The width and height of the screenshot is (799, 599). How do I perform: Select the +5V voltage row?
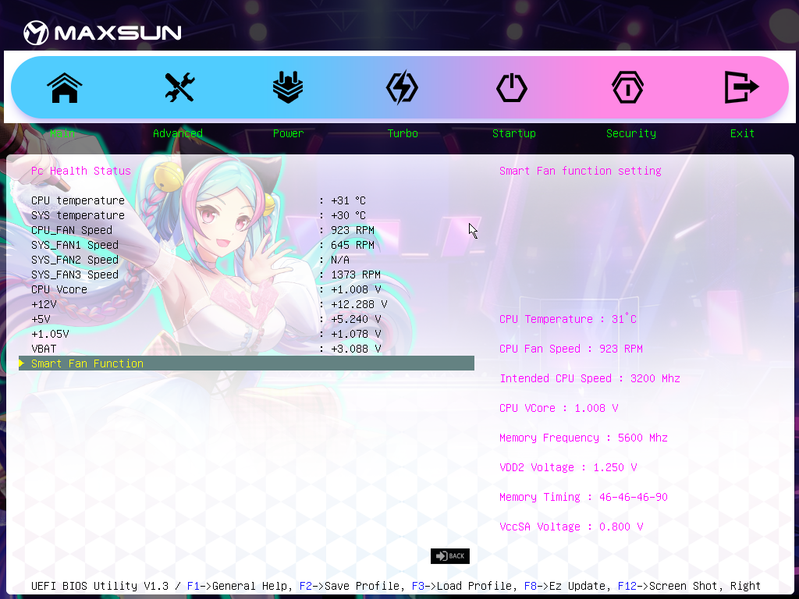click(247, 319)
